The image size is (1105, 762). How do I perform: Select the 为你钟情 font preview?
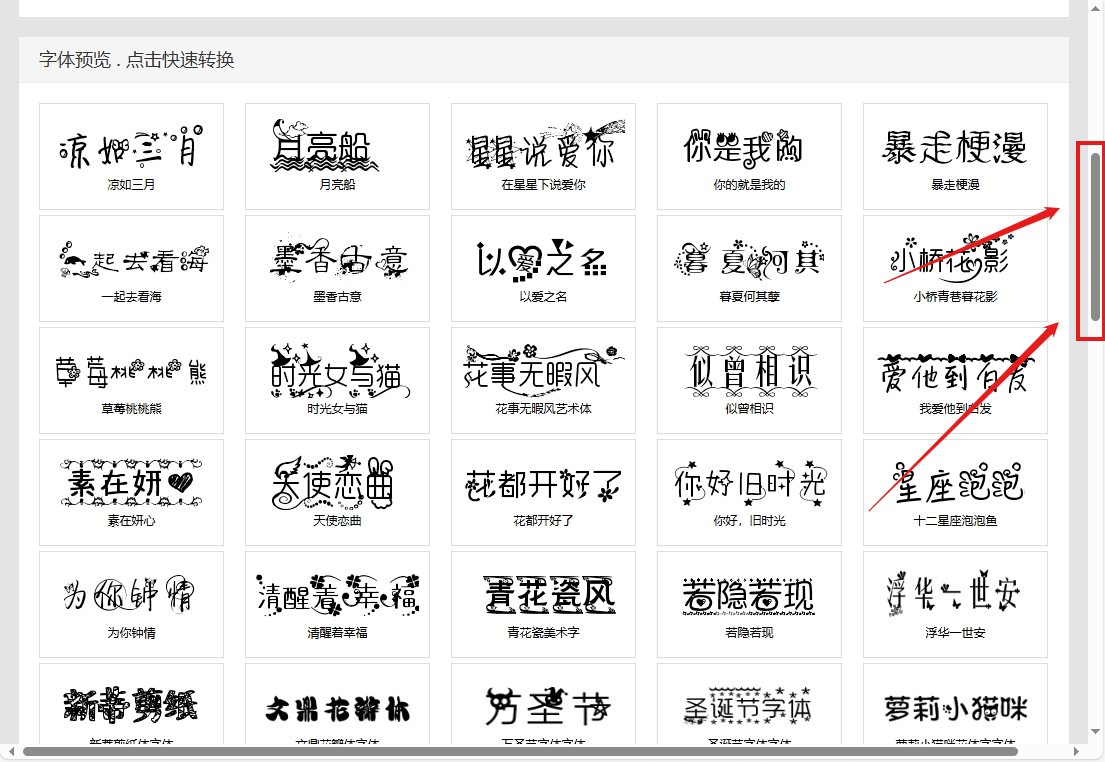pyautogui.click(x=131, y=605)
